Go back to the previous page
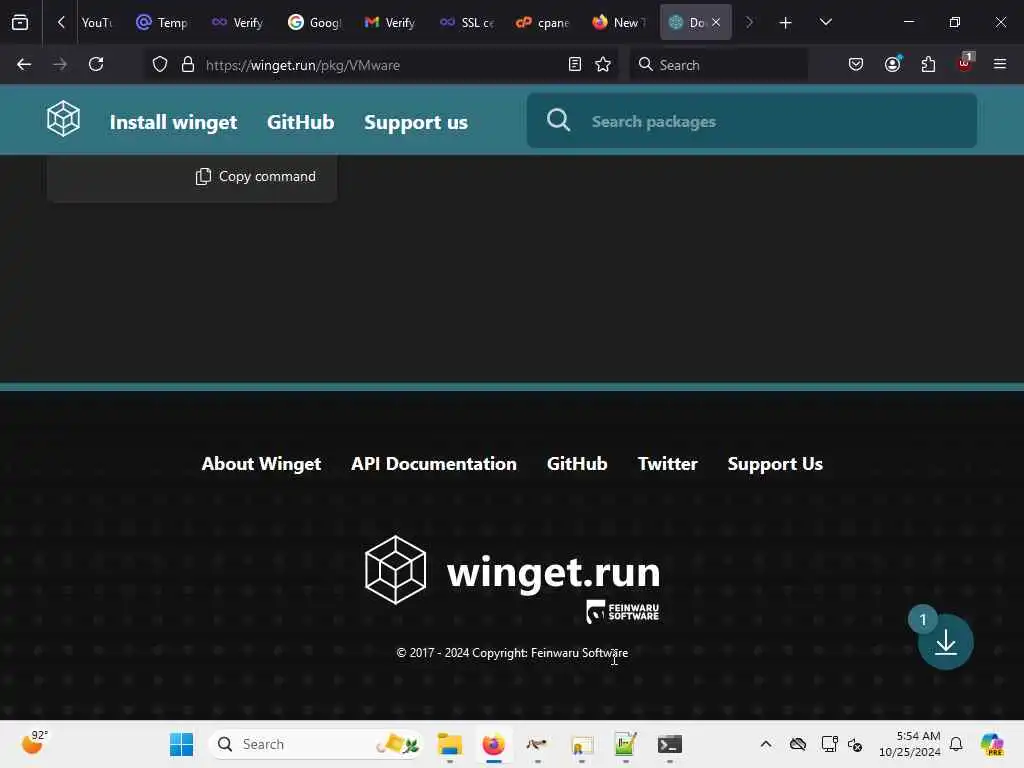The height and width of the screenshot is (768, 1024). coord(24,64)
